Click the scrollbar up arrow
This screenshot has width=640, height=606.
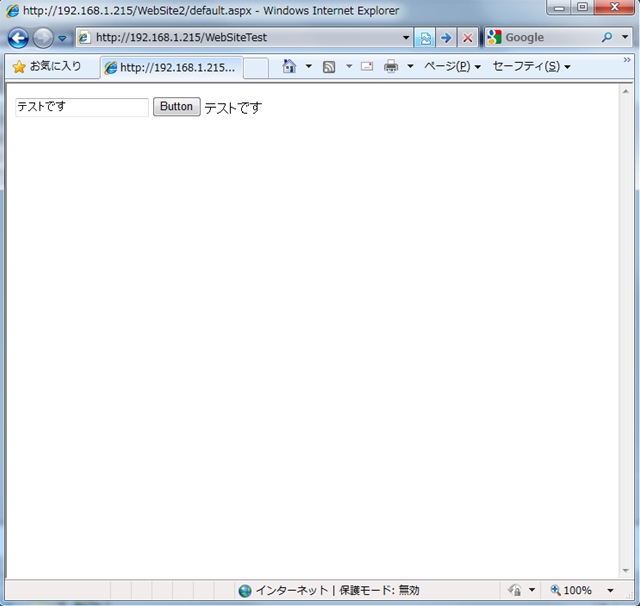tap(626, 91)
